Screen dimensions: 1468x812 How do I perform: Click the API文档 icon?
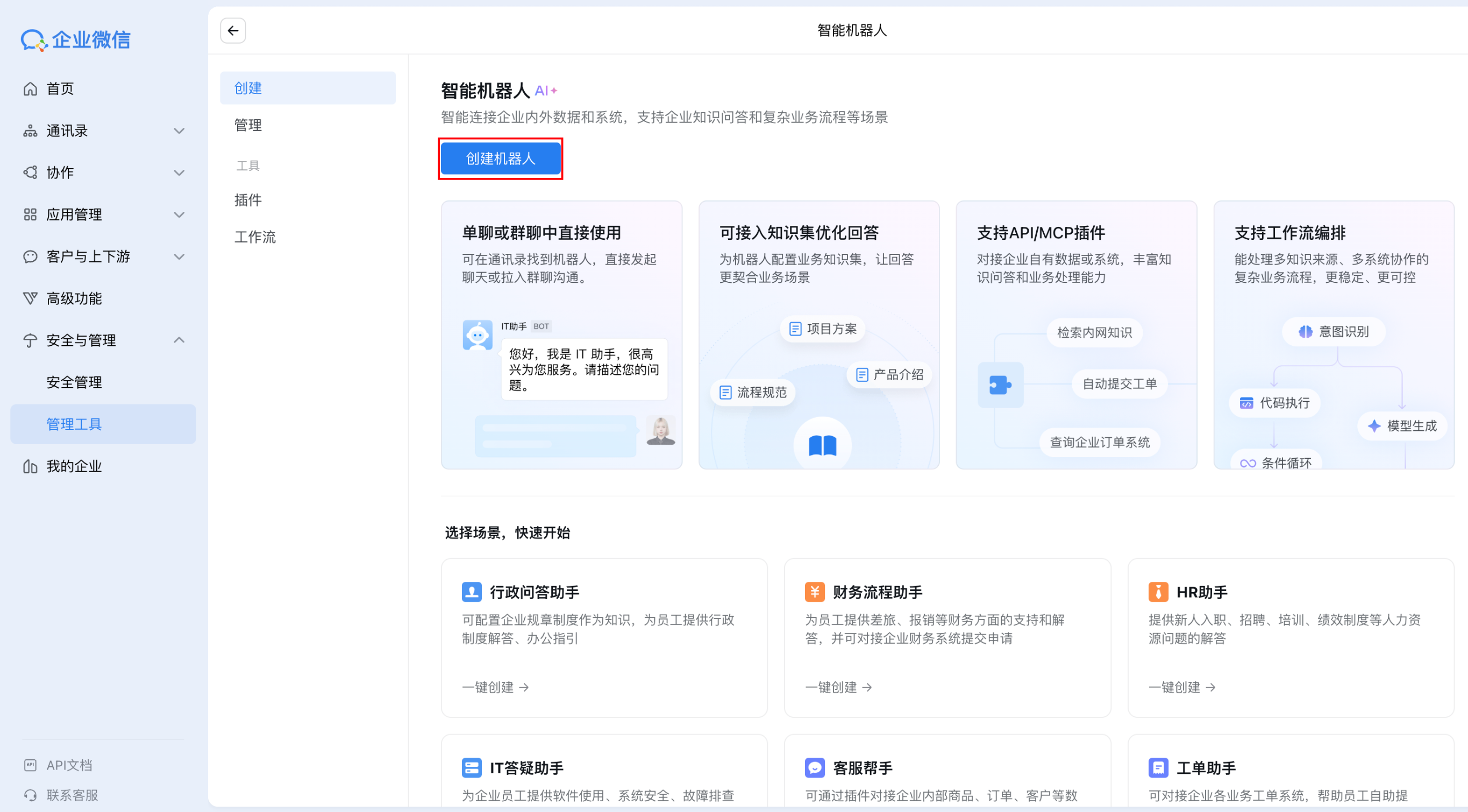(30, 765)
